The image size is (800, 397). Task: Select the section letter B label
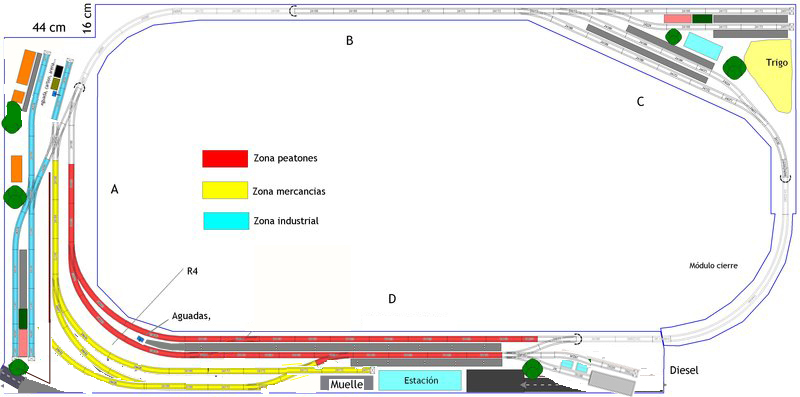(349, 41)
